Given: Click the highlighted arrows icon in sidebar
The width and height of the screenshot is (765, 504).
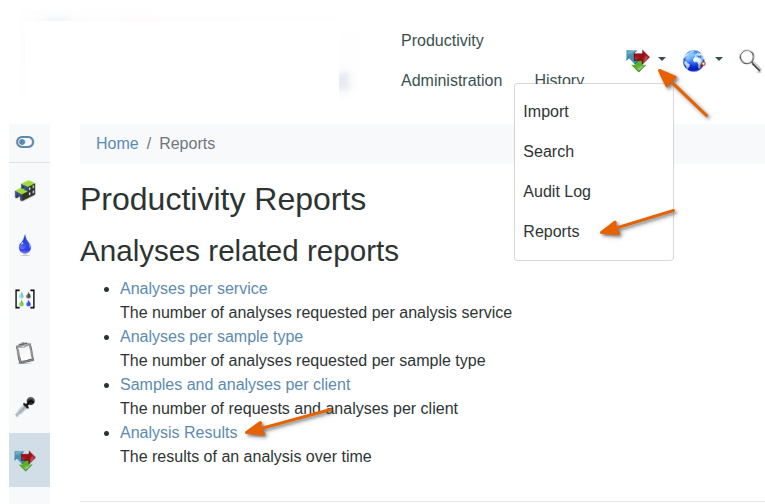Looking at the screenshot, I should tap(26, 460).
